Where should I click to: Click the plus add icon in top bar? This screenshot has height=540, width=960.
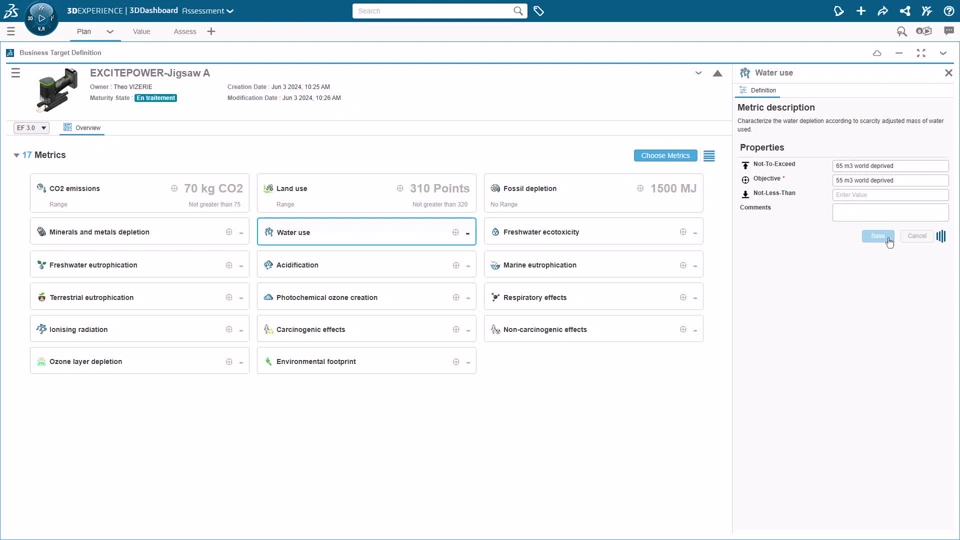[861, 11]
